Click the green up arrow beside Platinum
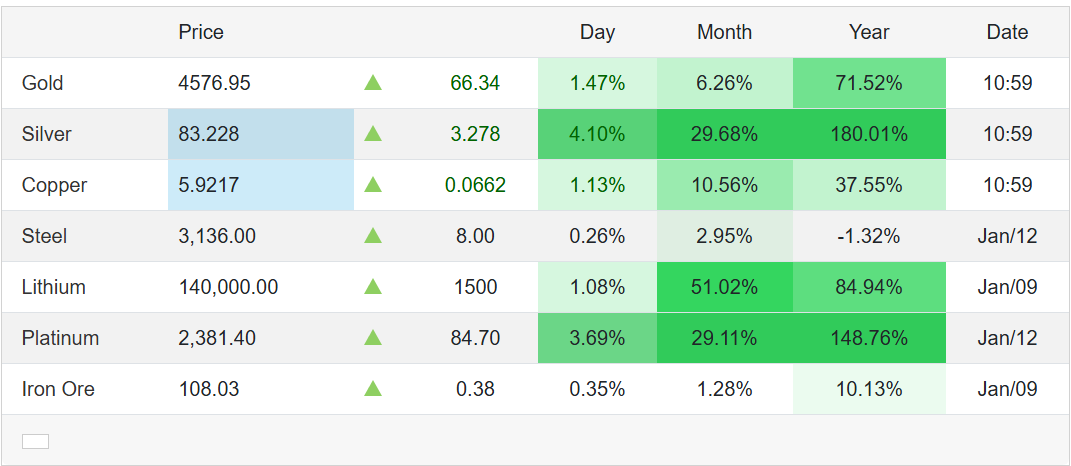1071x466 pixels. [x=373, y=338]
